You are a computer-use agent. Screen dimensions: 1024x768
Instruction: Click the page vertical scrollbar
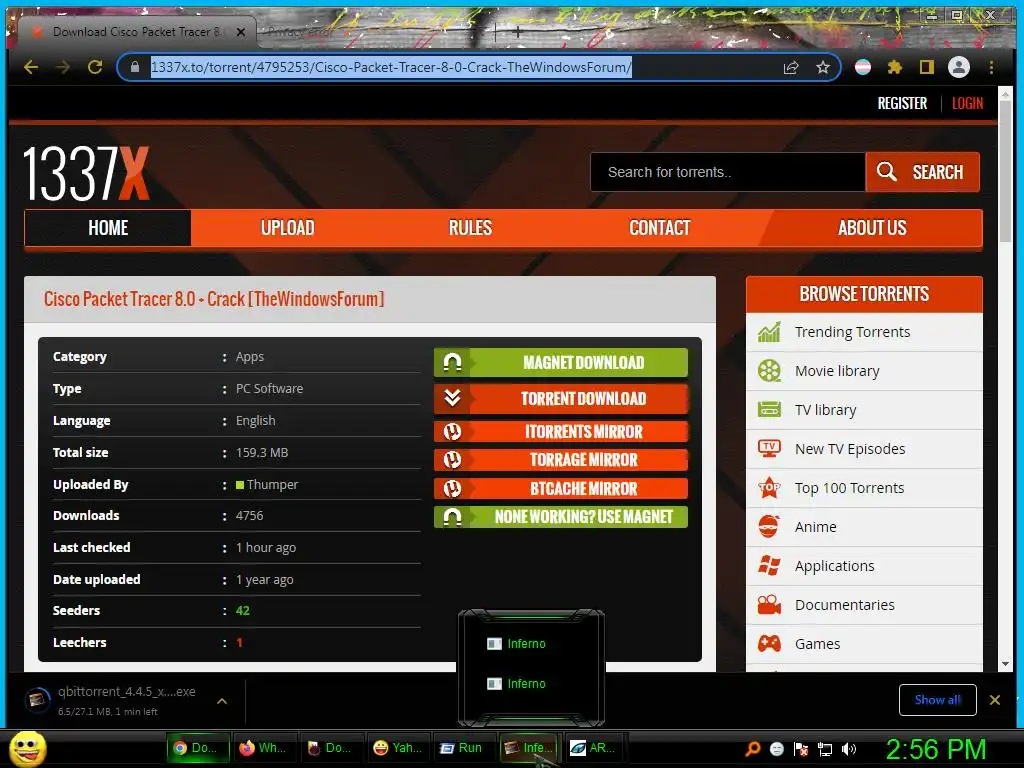point(1006,171)
